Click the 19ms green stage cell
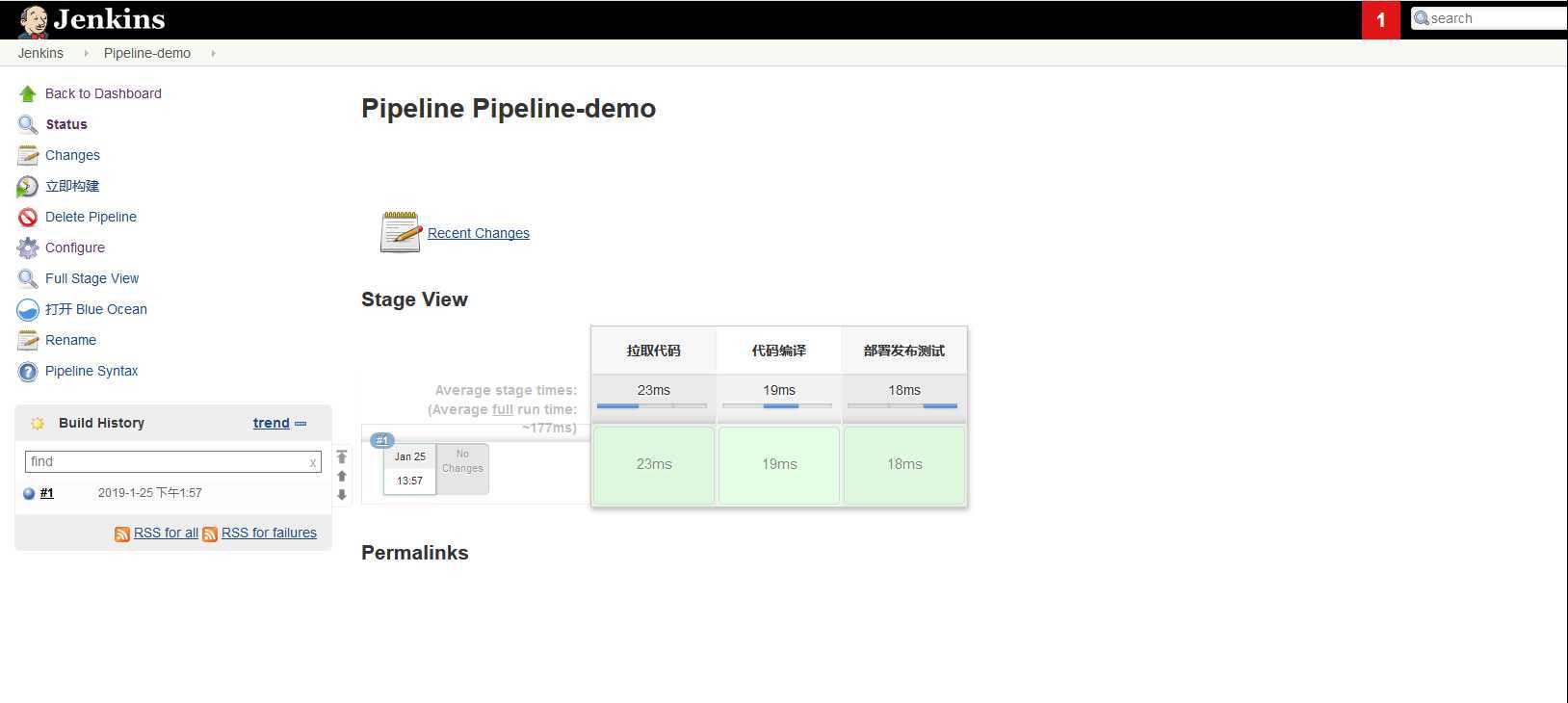 [x=779, y=464]
